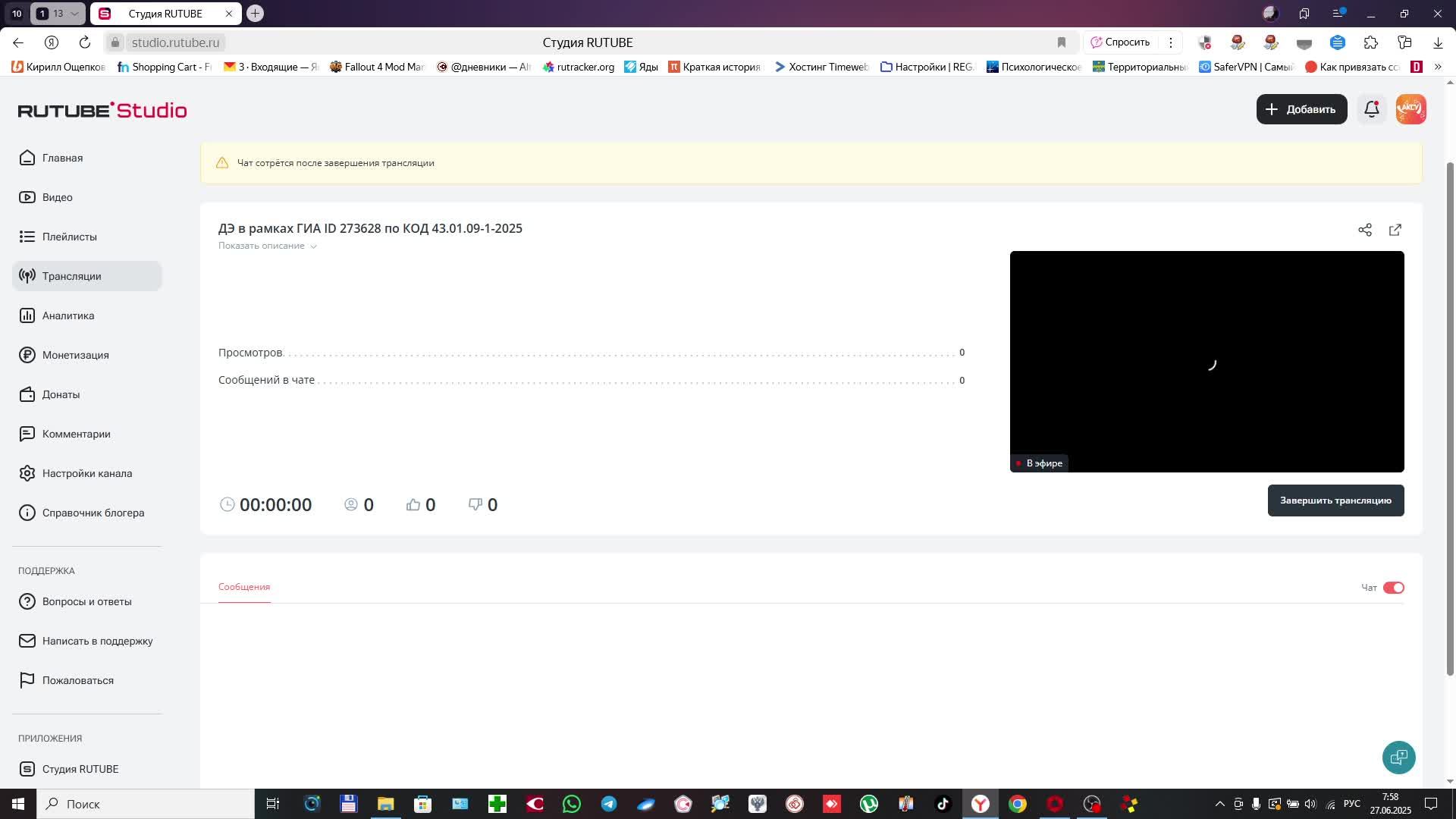
Task: Select the Сообщения tab
Action: (244, 587)
